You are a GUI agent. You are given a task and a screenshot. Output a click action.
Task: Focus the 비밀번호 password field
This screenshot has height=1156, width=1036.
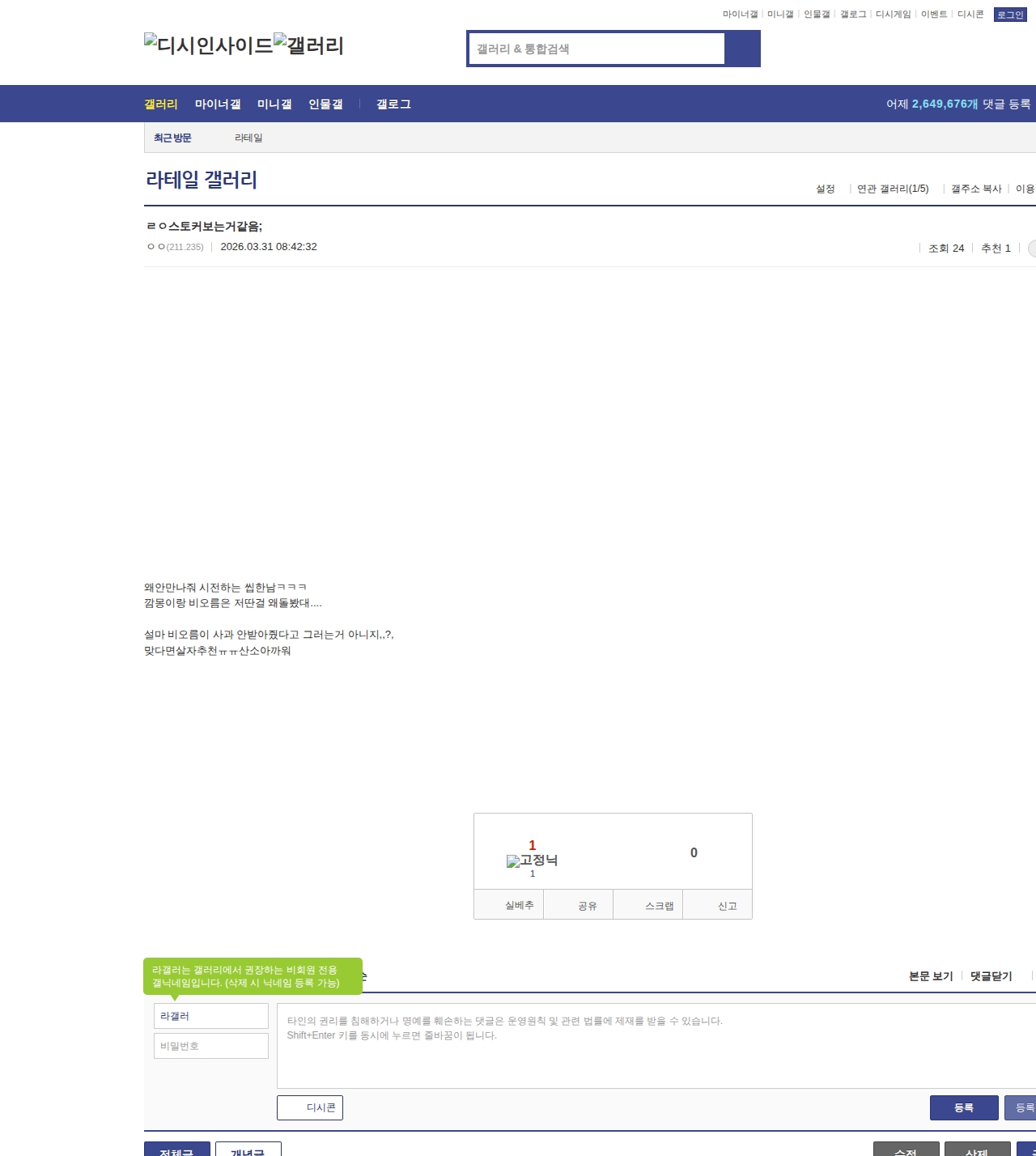(211, 1046)
